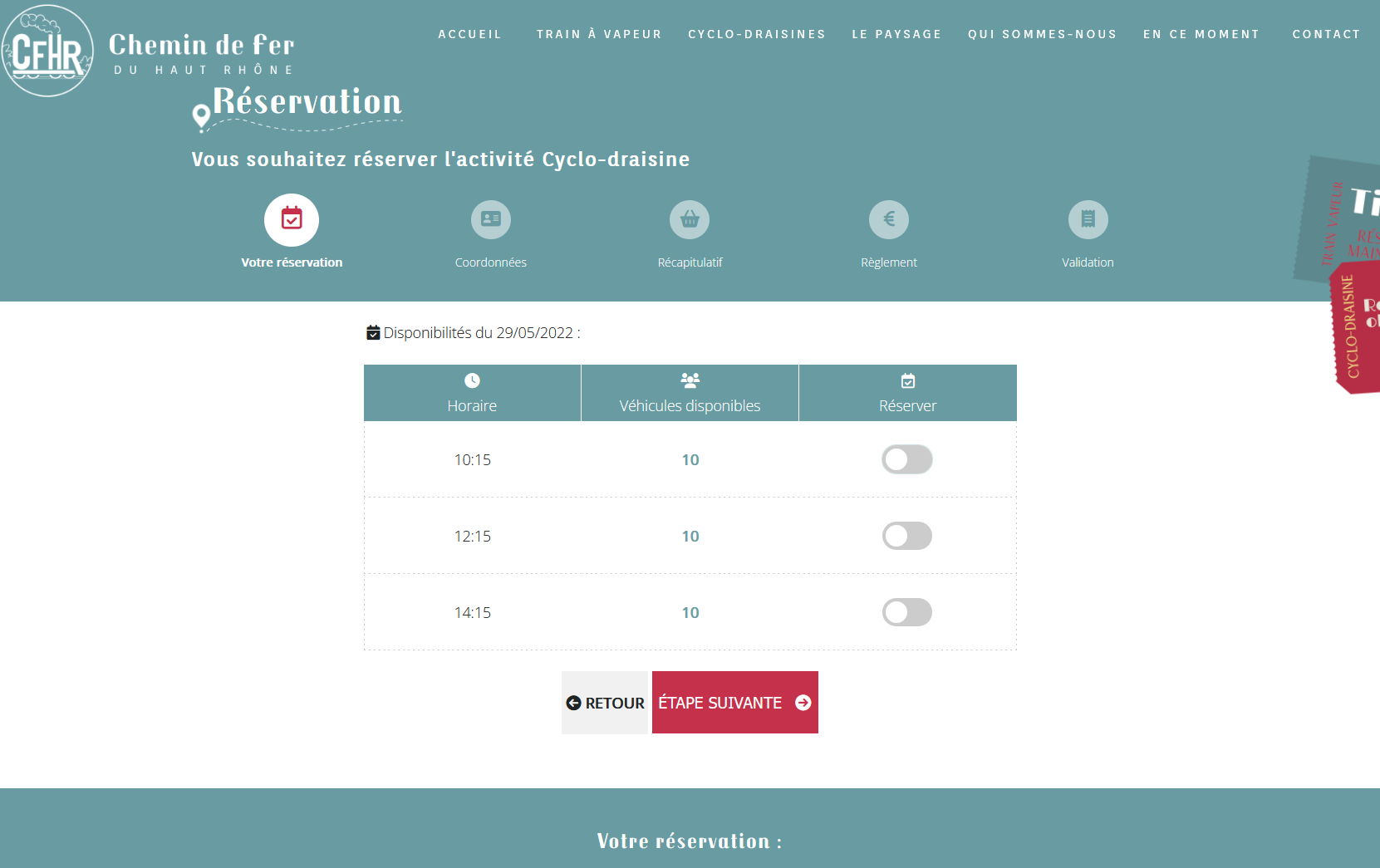This screenshot has height=868, width=1380.
Task: Open the Contact page from navigation
Action: (1326, 34)
